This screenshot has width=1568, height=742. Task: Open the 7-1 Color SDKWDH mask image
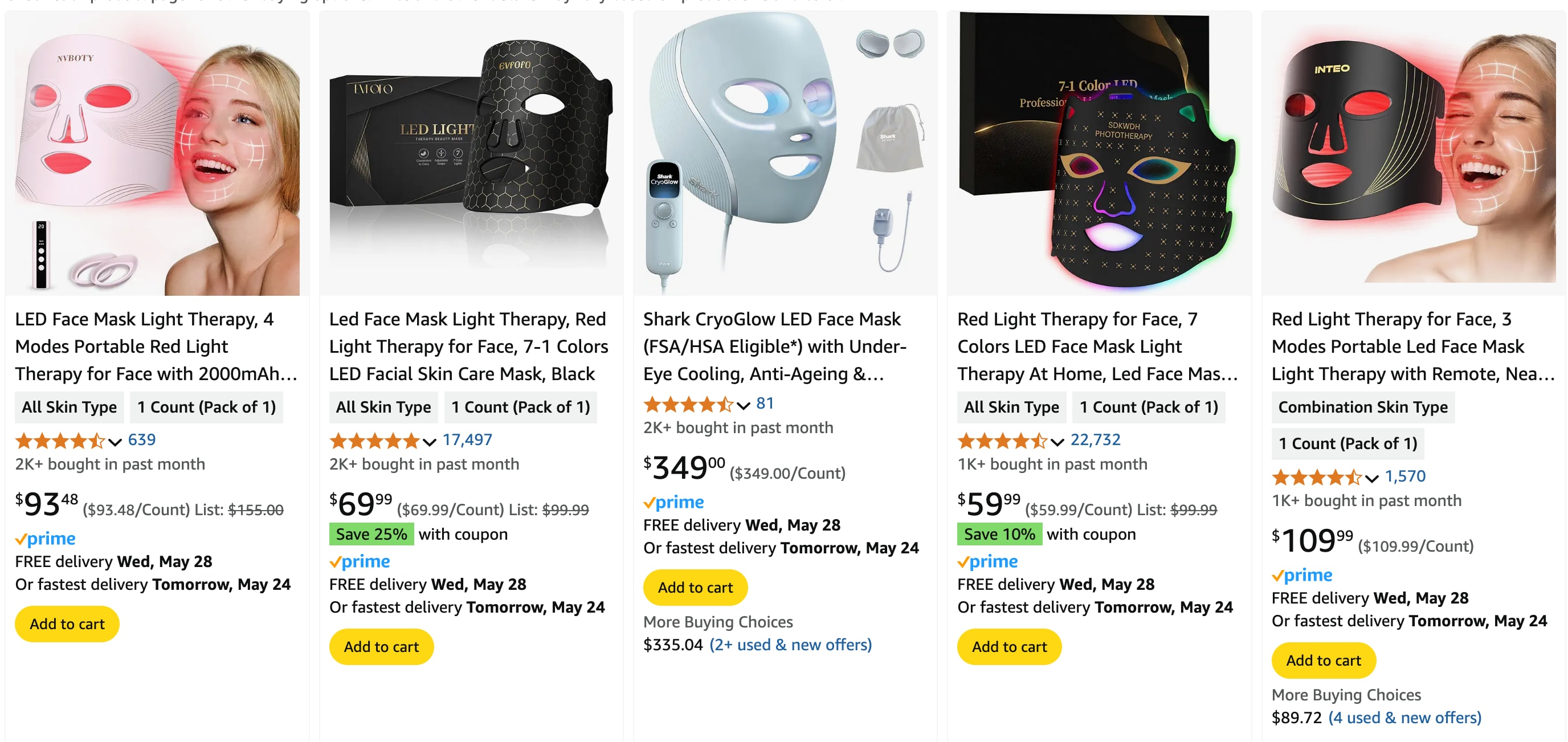pyautogui.click(x=1099, y=152)
